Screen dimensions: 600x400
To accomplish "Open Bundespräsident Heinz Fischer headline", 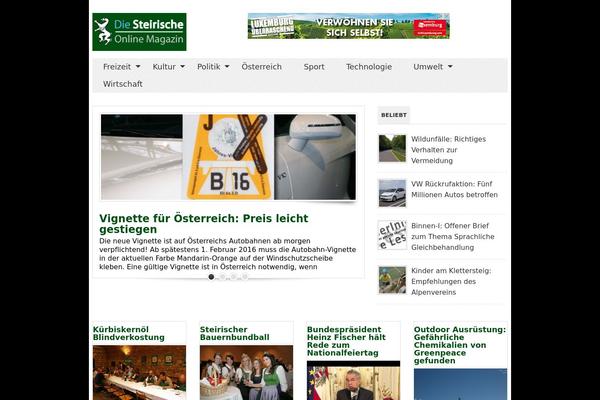I will coord(346,341).
